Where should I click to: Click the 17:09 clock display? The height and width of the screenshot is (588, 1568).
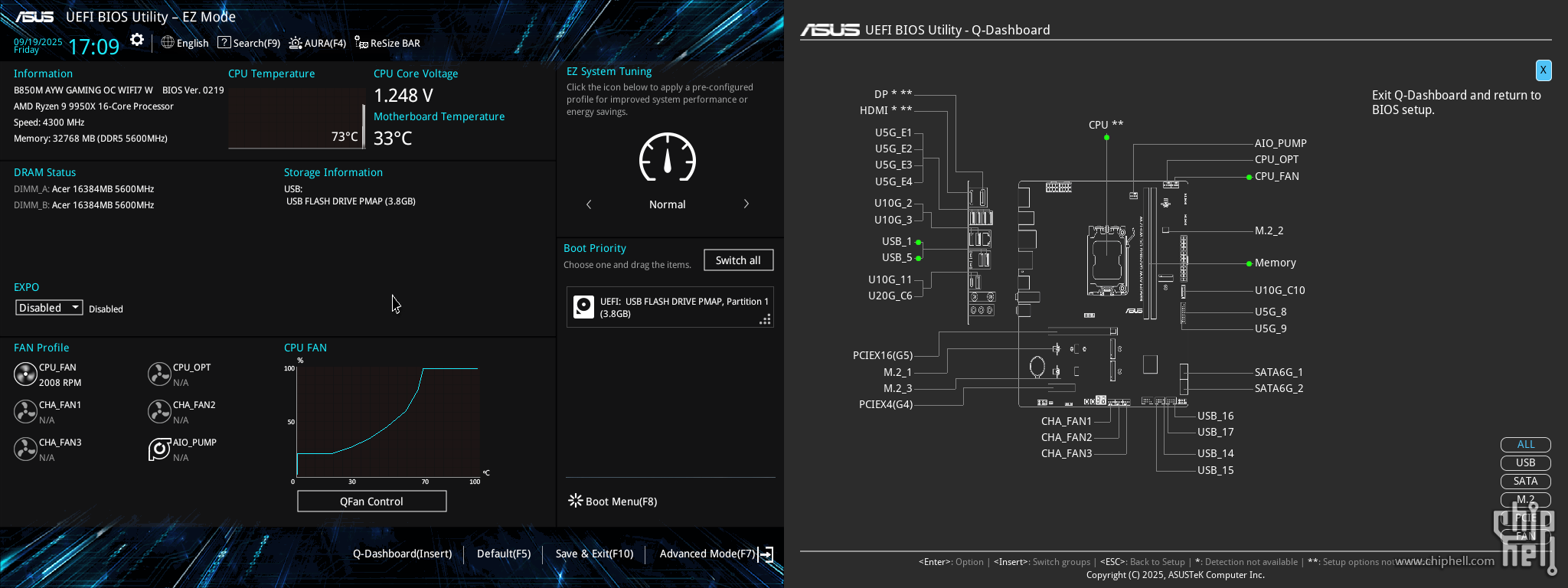(x=94, y=47)
